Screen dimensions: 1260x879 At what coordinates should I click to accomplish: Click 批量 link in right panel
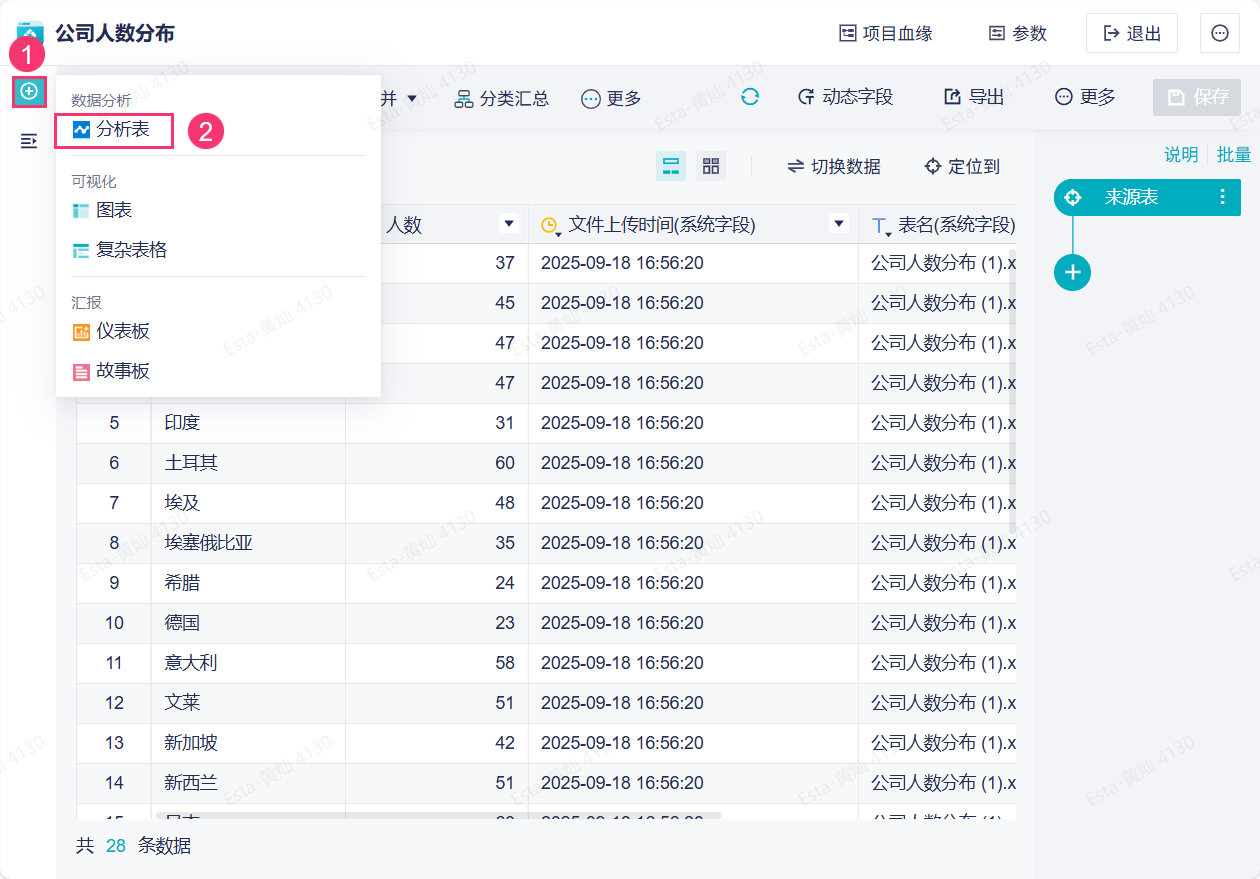(x=1234, y=154)
